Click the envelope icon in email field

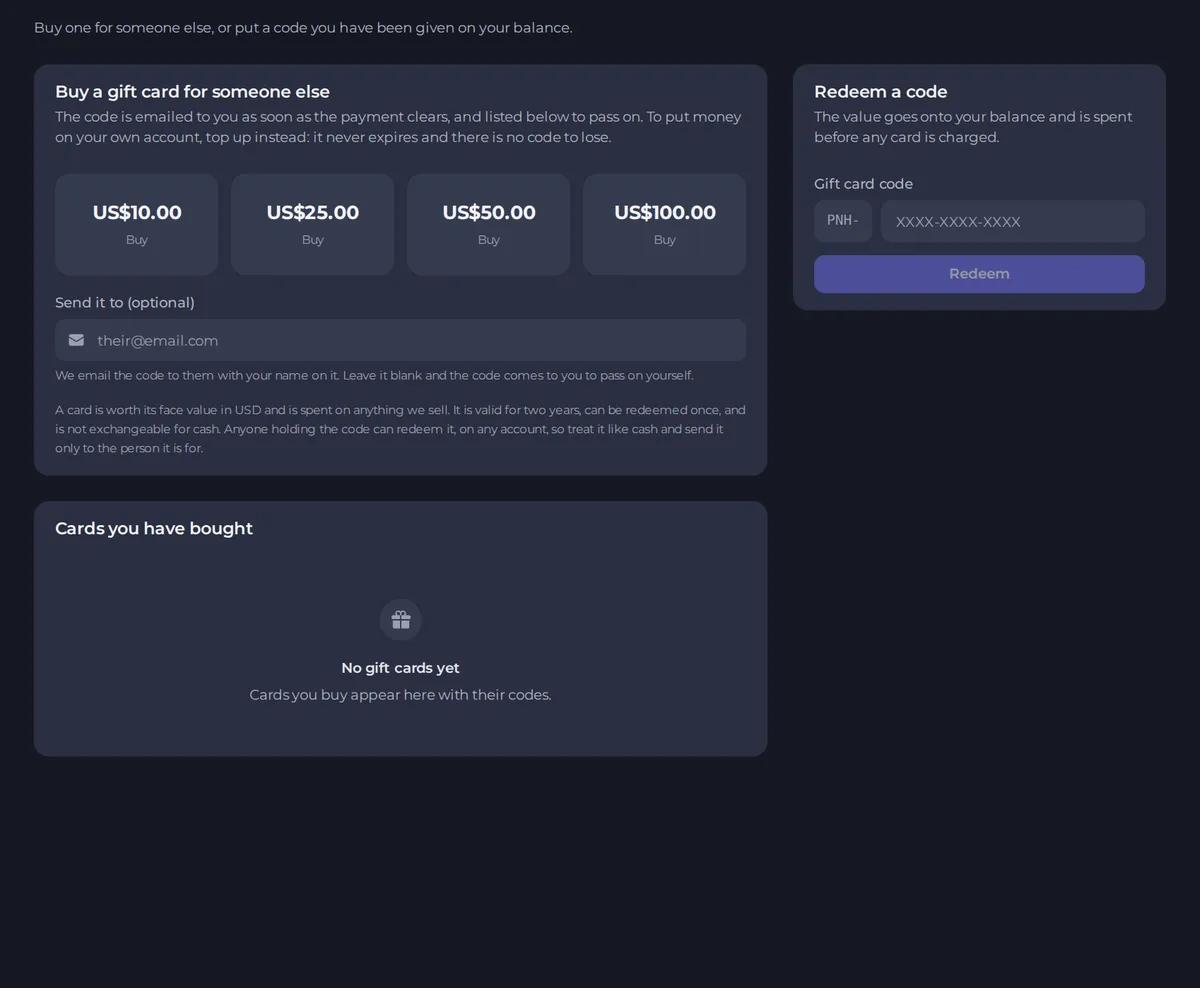tap(76, 340)
